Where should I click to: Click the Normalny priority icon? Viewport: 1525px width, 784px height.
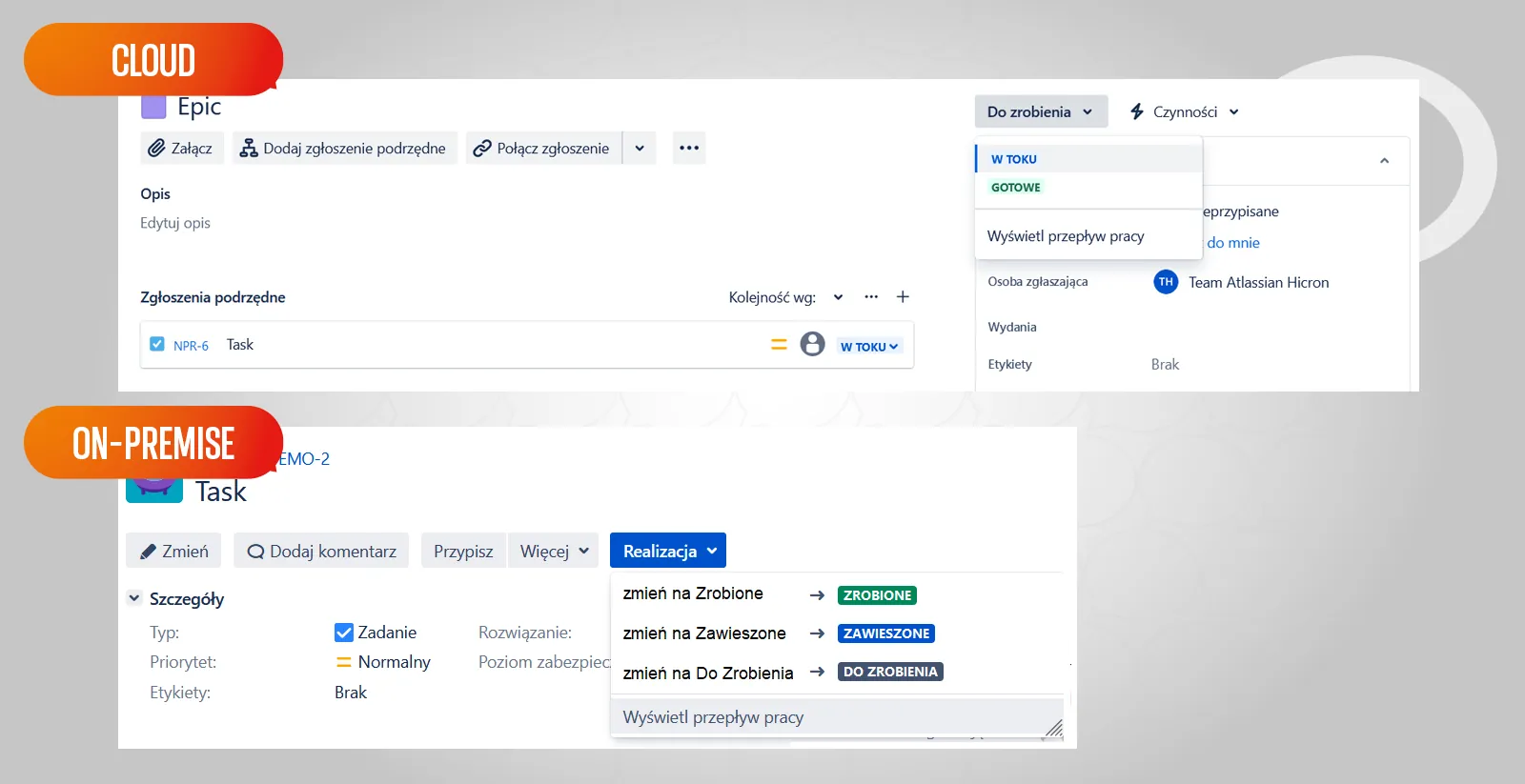[x=344, y=662]
